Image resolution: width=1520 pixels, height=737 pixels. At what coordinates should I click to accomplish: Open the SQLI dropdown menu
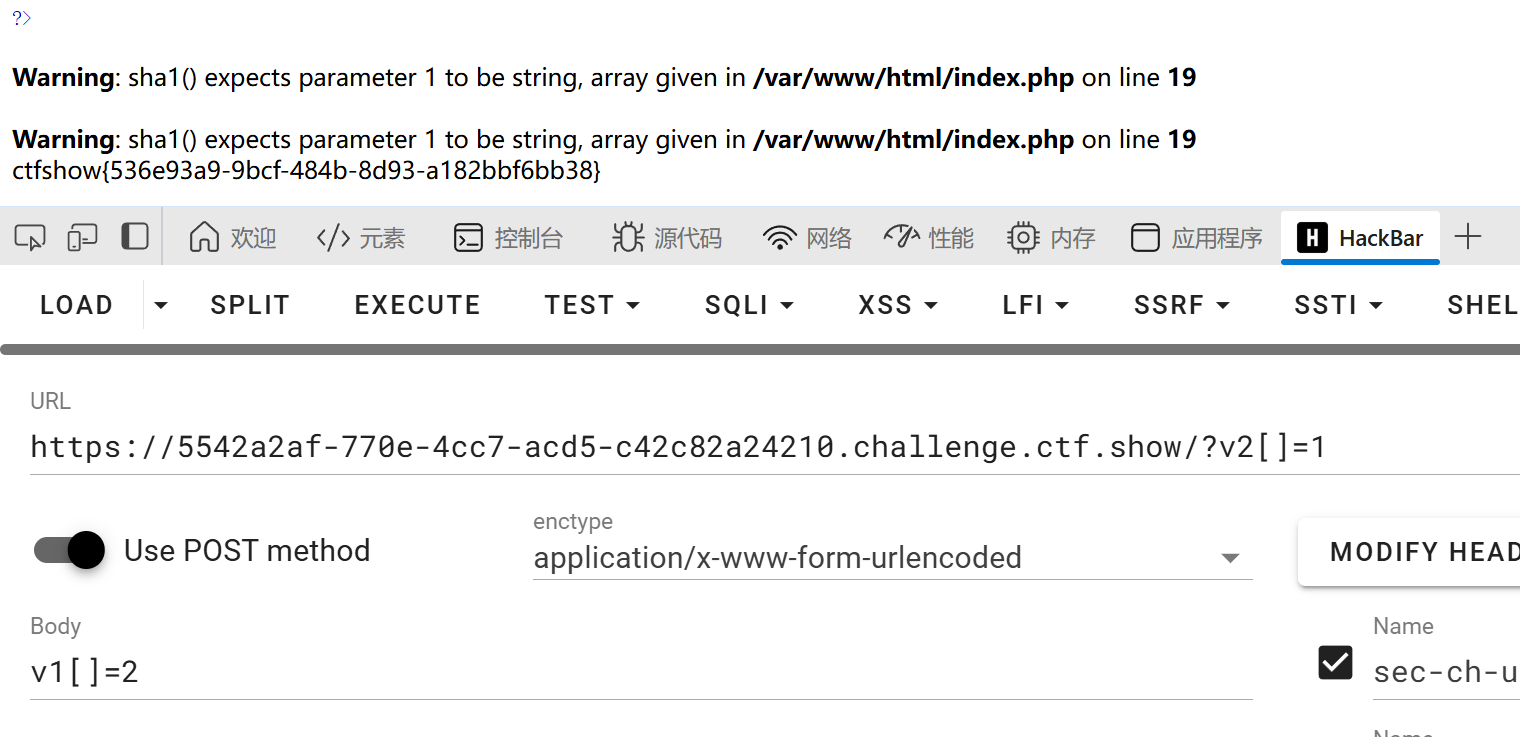pos(749,305)
